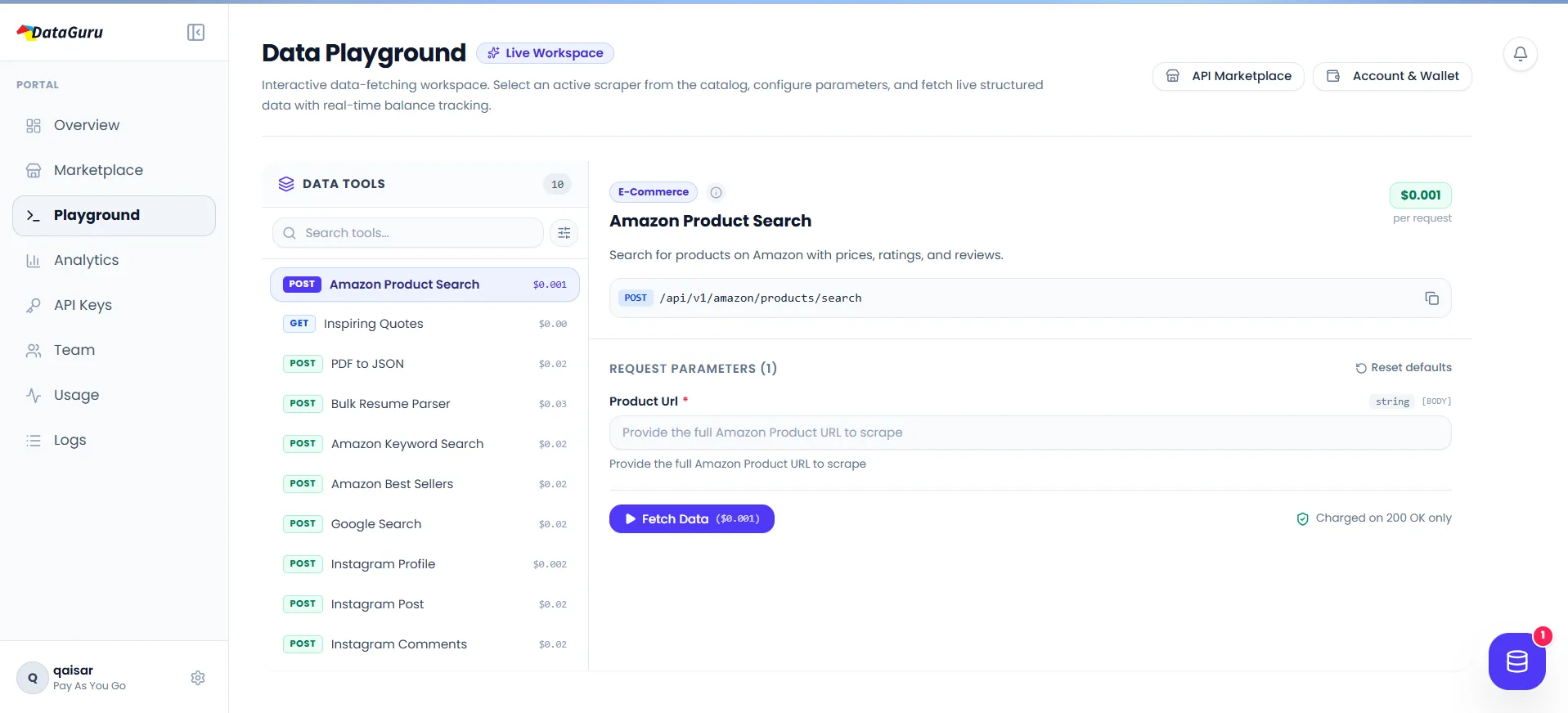Select Amazon Product Search tool

[x=425, y=285]
